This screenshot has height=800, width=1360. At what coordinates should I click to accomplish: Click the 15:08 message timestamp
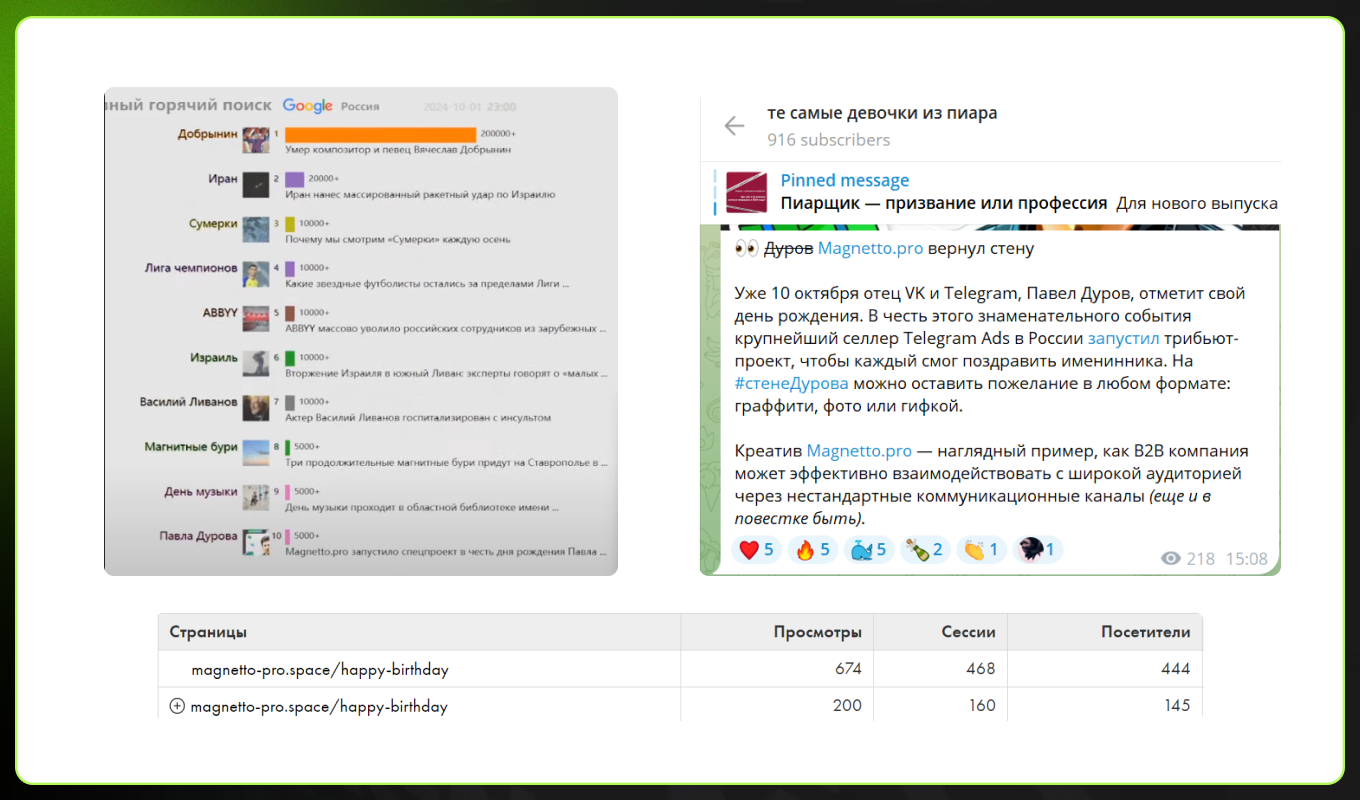pyautogui.click(x=1247, y=559)
